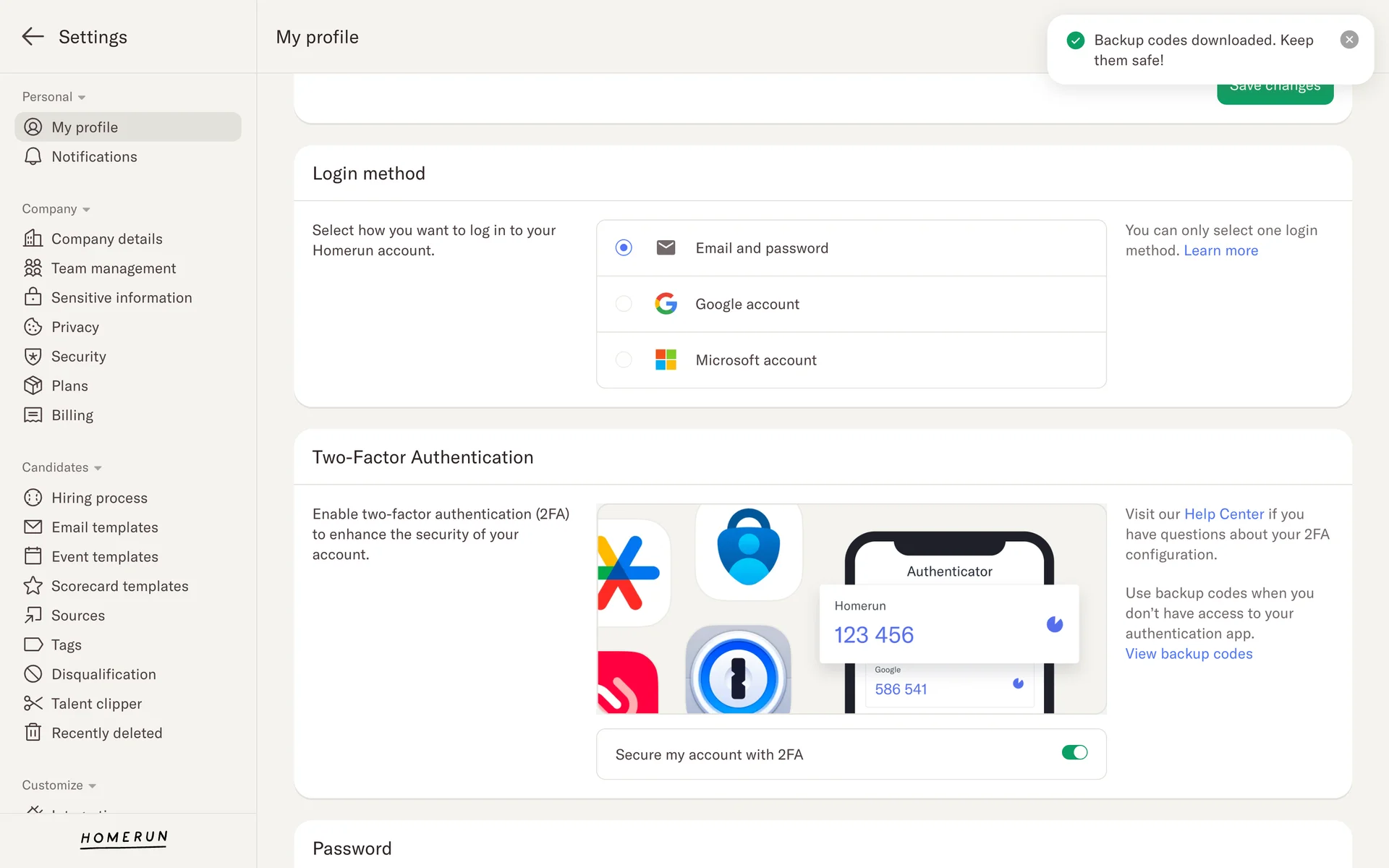
Task: Go to Billing settings page
Action: (x=72, y=415)
